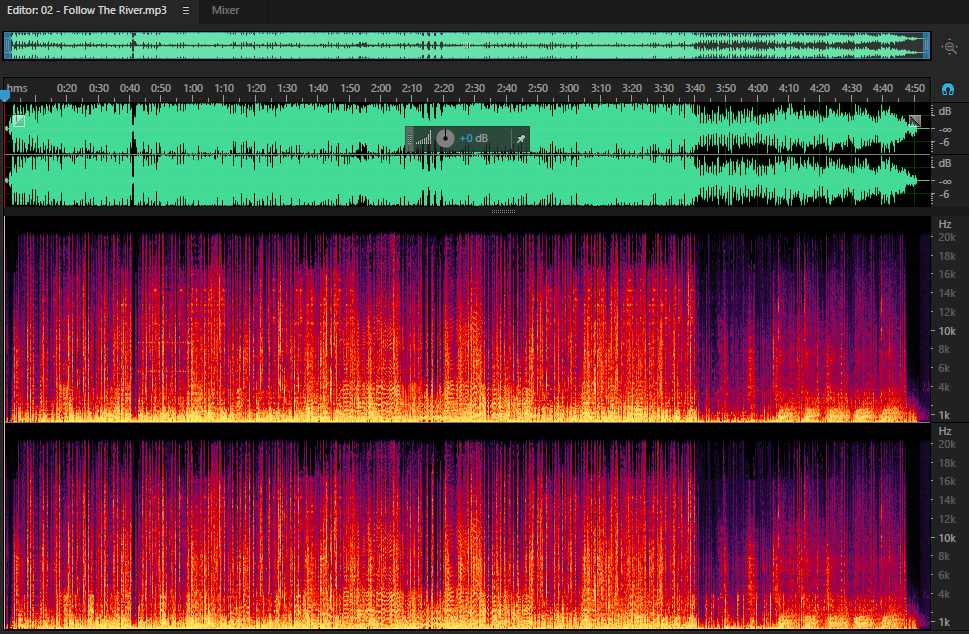969x634 pixels.
Task: Click the fade out handle icon
Action: click(x=915, y=121)
